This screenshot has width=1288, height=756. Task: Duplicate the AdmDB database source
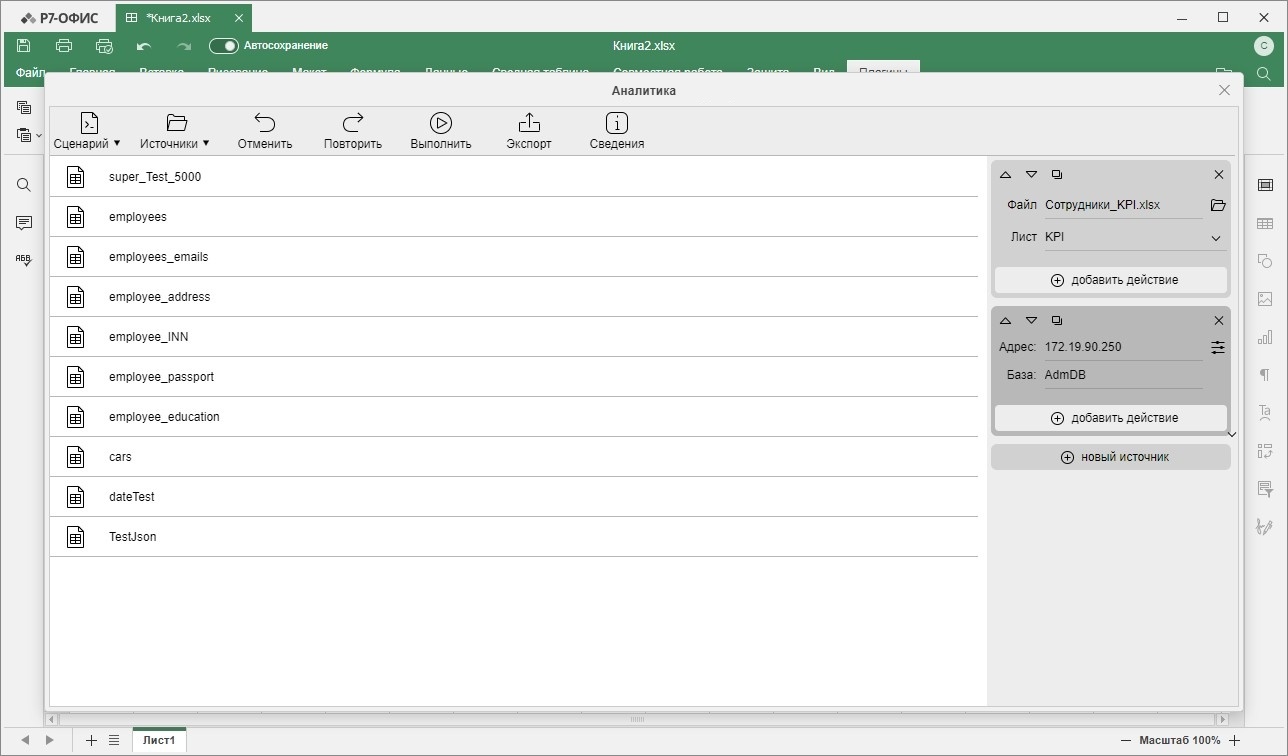(1057, 320)
